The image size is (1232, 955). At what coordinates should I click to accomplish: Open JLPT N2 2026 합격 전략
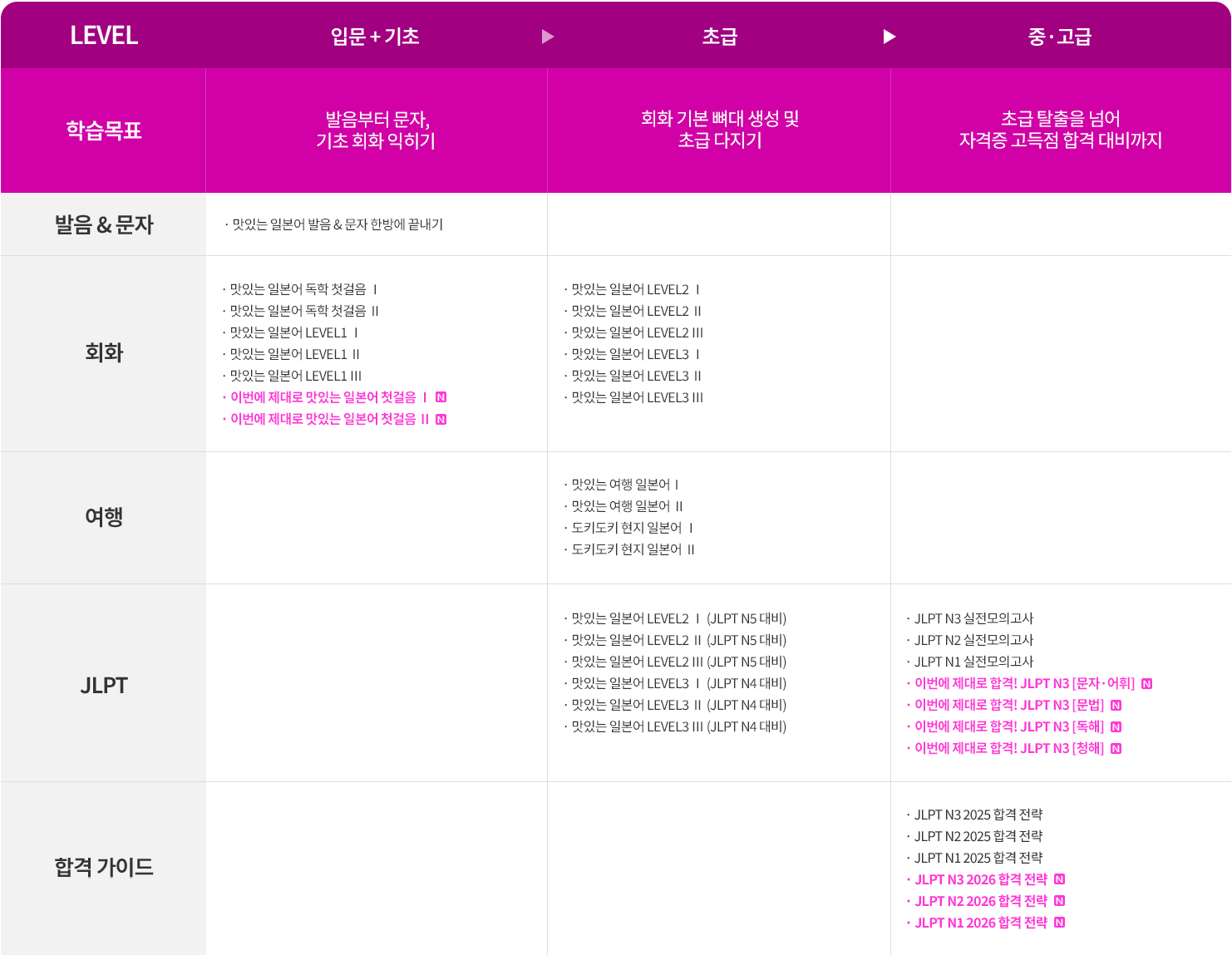(x=978, y=901)
